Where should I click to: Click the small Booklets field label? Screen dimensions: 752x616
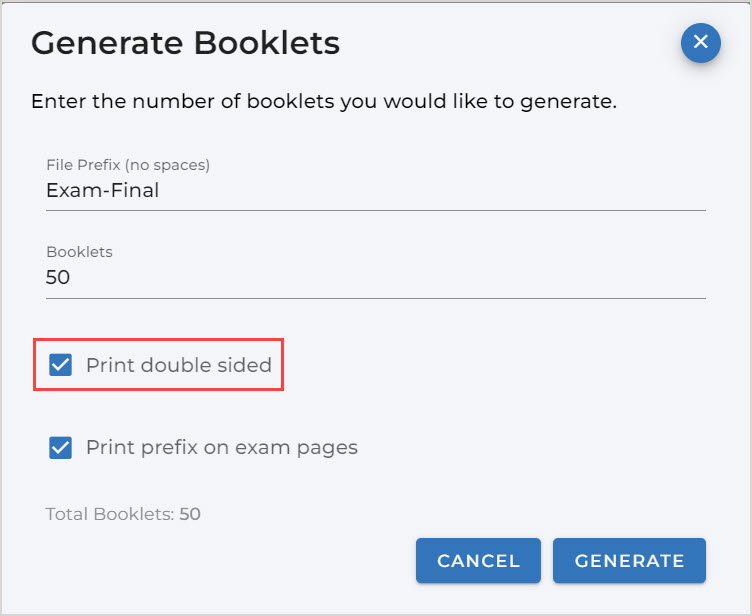(x=79, y=252)
